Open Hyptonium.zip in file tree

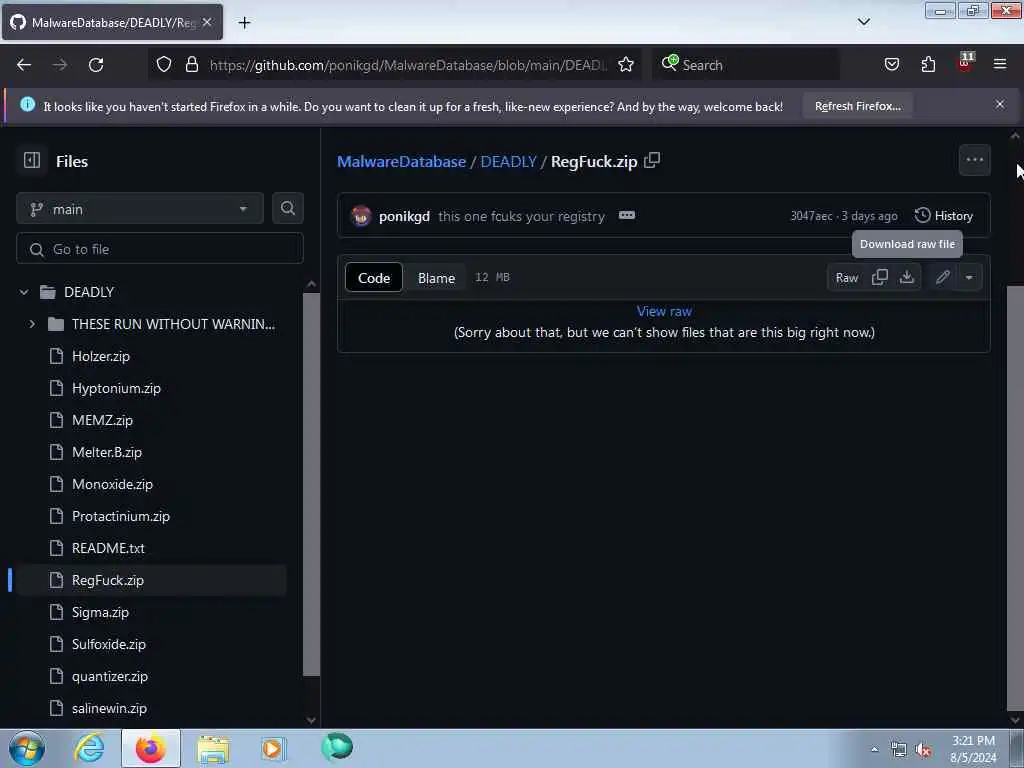[116, 388]
